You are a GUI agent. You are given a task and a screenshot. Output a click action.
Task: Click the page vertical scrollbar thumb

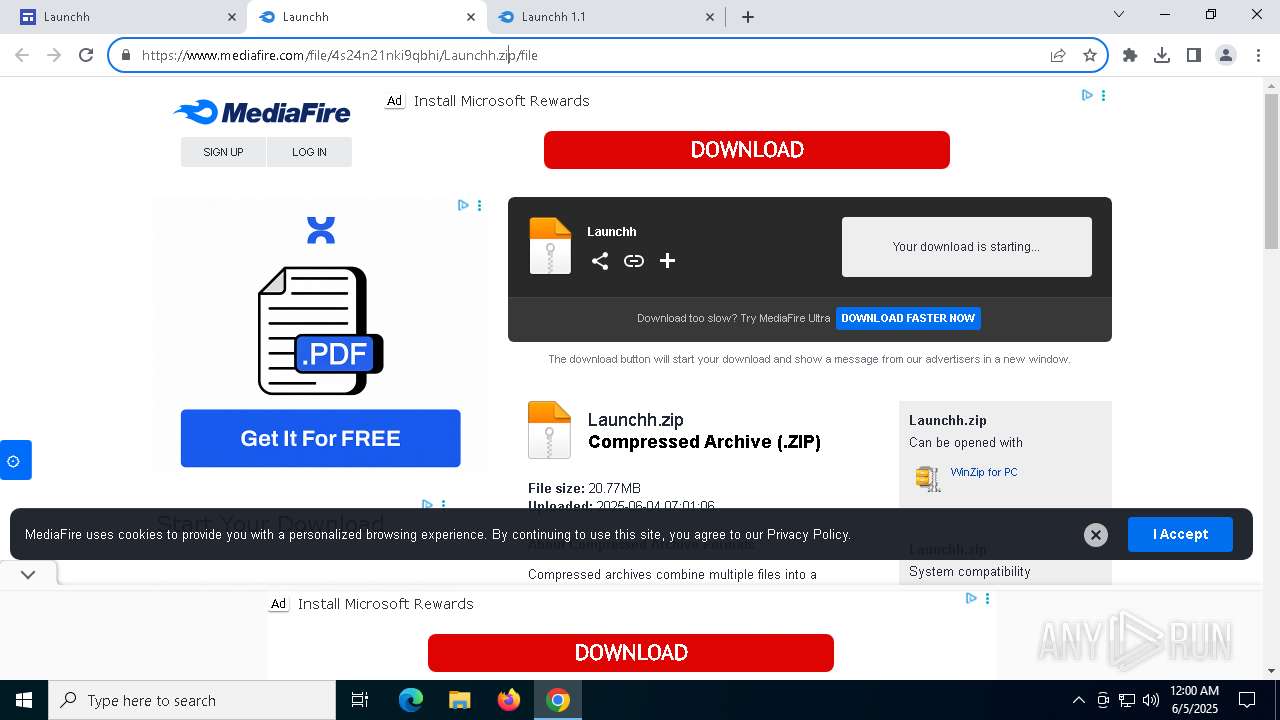coord(1271,171)
